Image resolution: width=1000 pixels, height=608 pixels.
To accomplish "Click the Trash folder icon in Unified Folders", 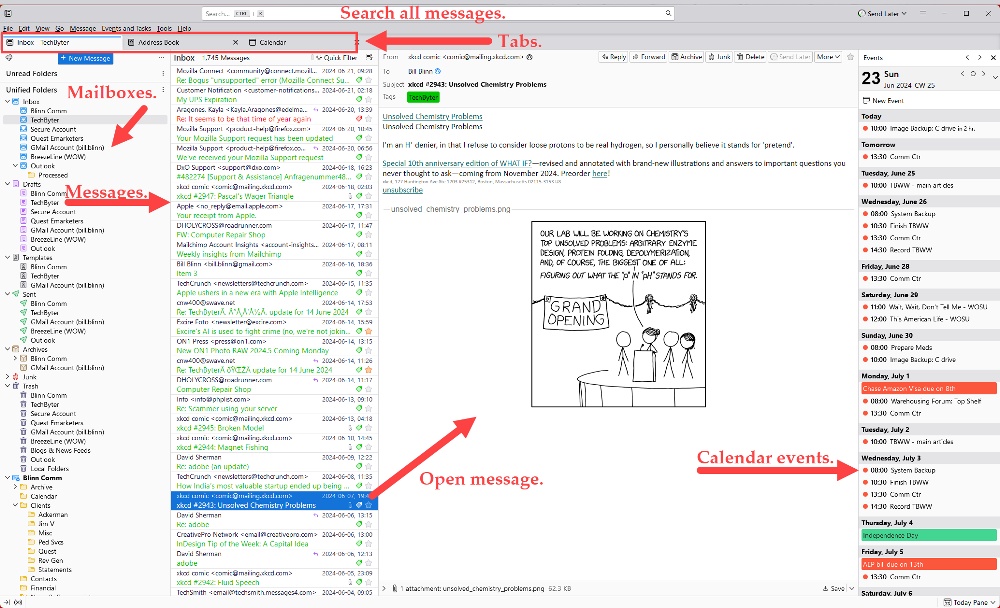I will point(16,386).
